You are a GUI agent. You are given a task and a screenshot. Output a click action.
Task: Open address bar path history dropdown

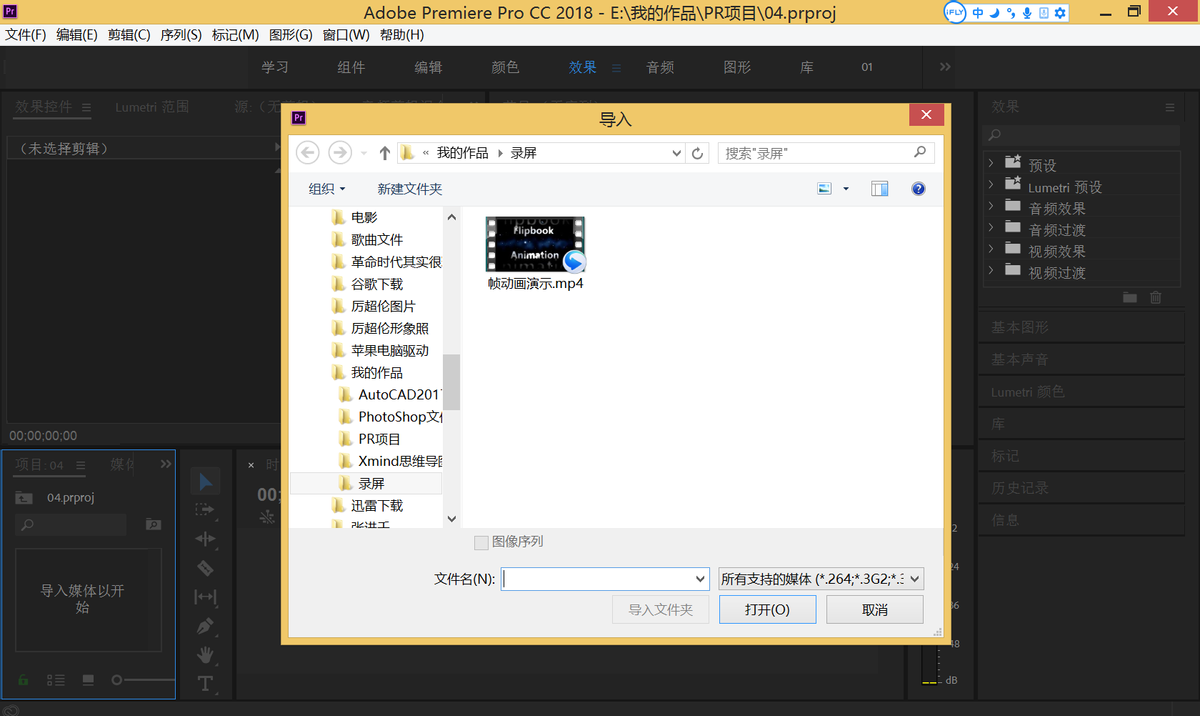click(677, 153)
